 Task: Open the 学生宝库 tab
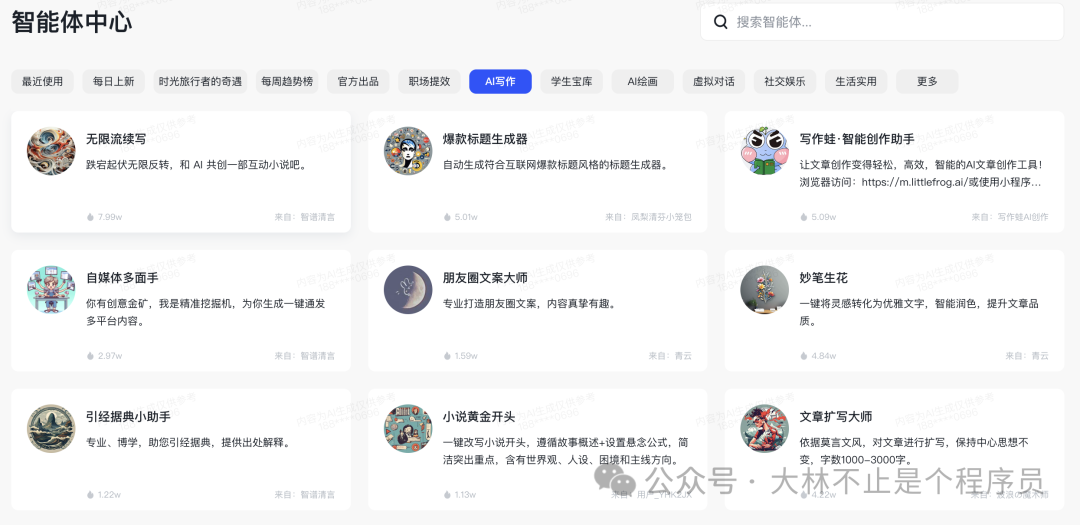point(572,81)
